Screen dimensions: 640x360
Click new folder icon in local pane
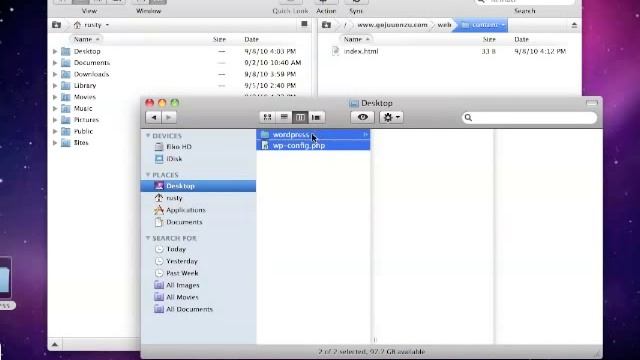click(x=56, y=25)
